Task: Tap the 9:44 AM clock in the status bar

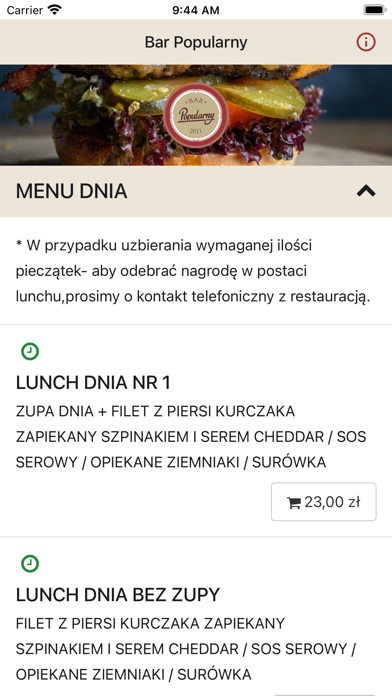Action: coord(196,10)
